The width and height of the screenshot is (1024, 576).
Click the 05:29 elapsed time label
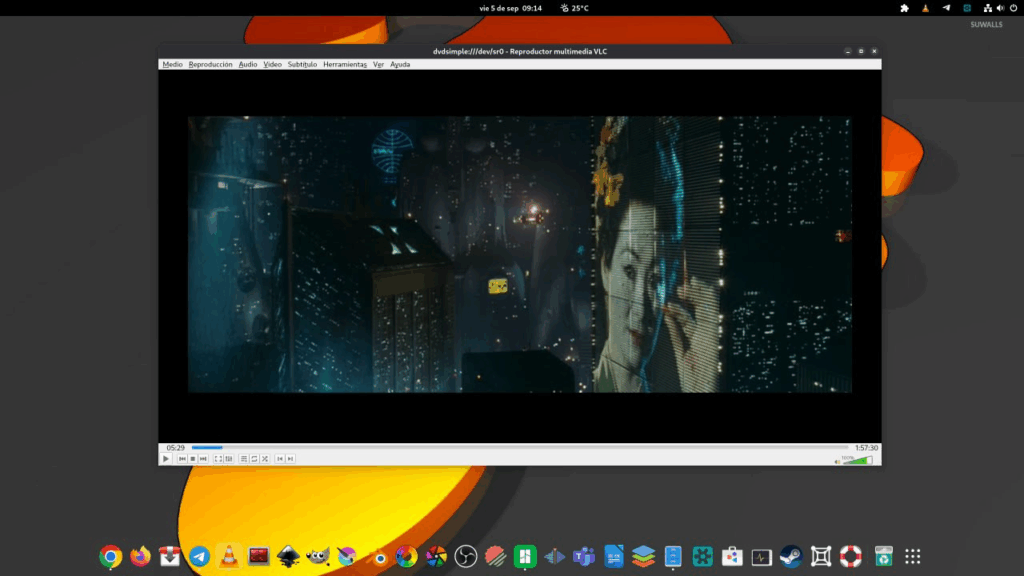click(x=175, y=447)
